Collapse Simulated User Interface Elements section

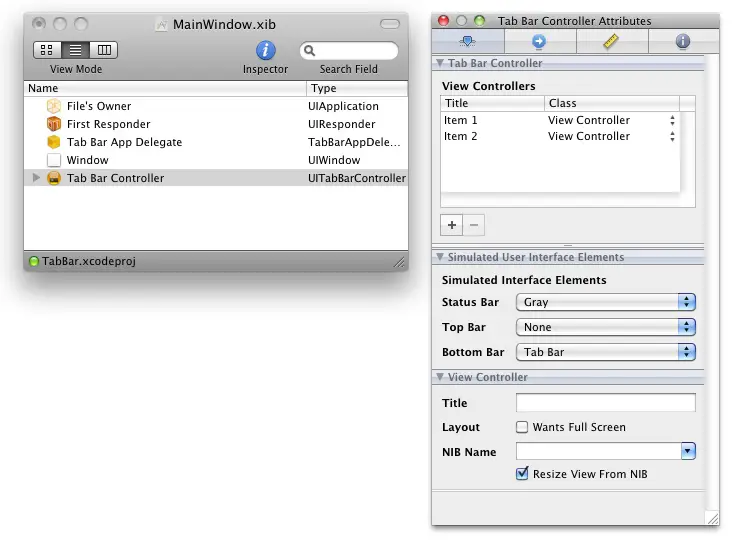coord(440,256)
